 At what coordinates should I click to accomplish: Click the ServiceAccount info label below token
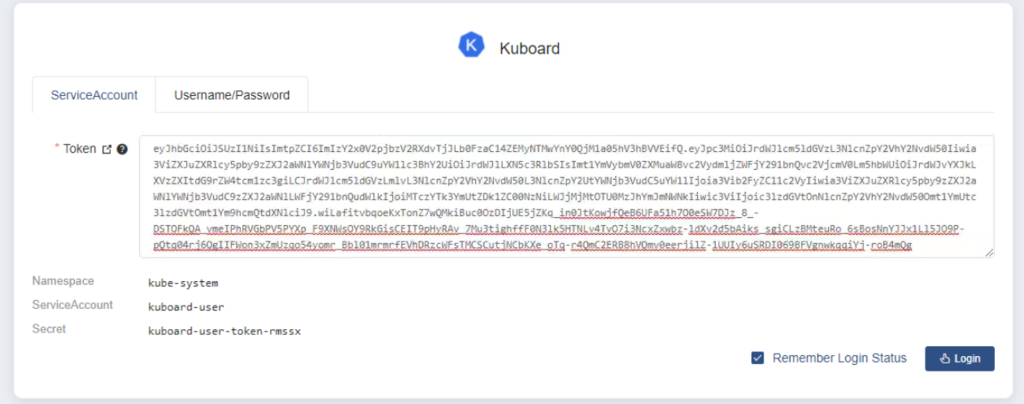(72, 305)
